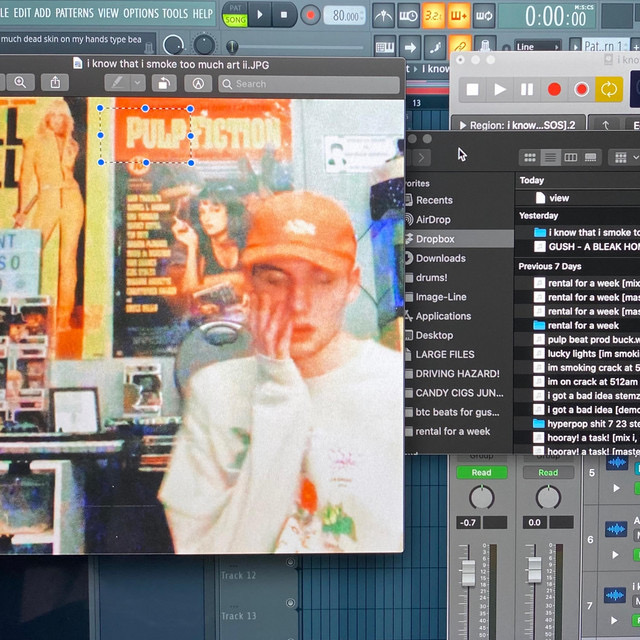
Task: Expand the Region inspector disclosure triangle
Action: tap(463, 125)
